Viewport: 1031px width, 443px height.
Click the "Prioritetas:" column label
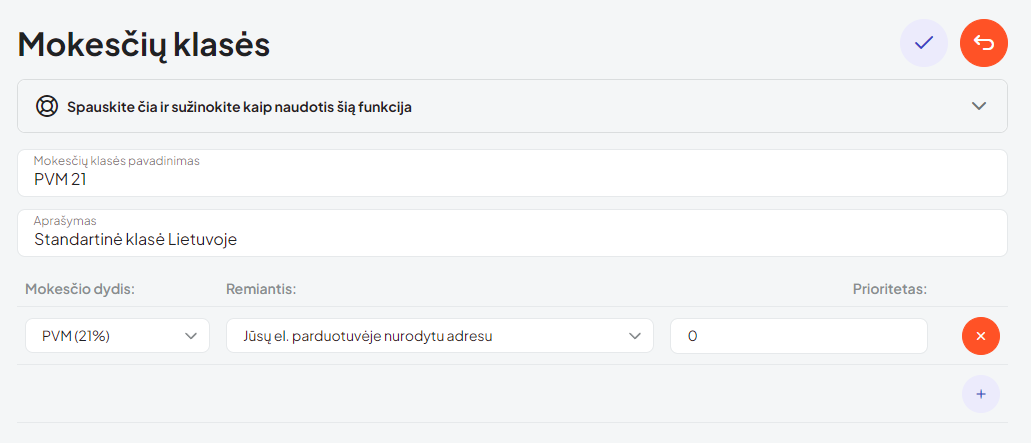(x=890, y=289)
